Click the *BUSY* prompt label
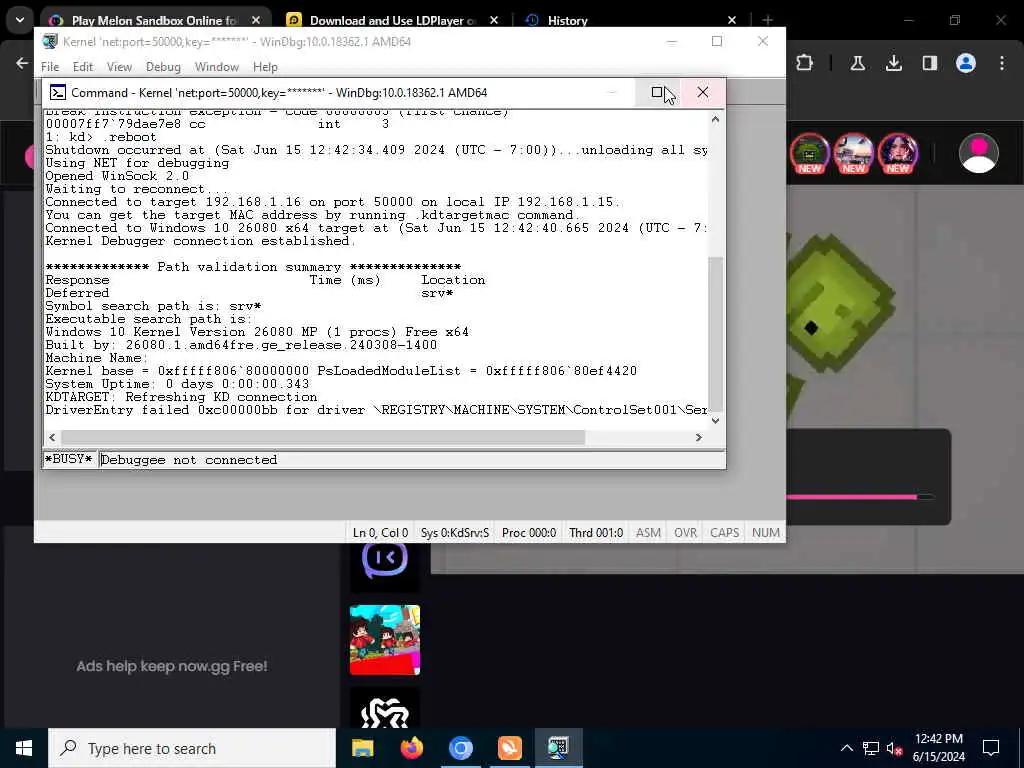This screenshot has height=768, width=1024. (69, 459)
